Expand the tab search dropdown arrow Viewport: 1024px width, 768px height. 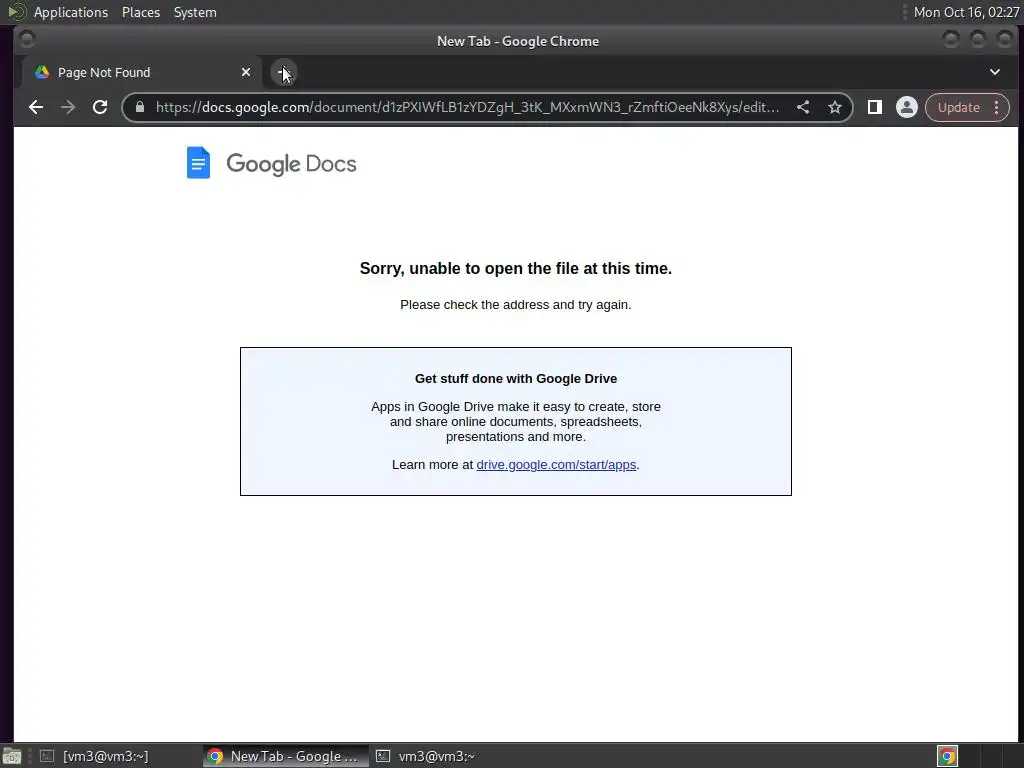[995, 72]
